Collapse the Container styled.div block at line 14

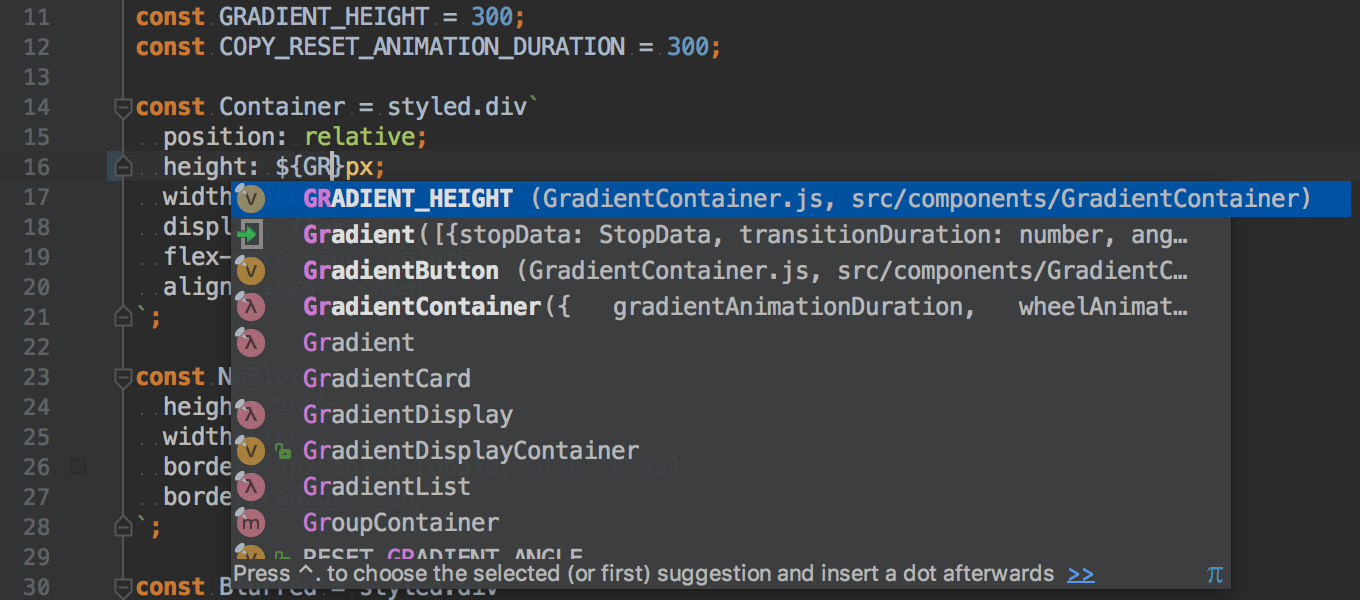(123, 106)
